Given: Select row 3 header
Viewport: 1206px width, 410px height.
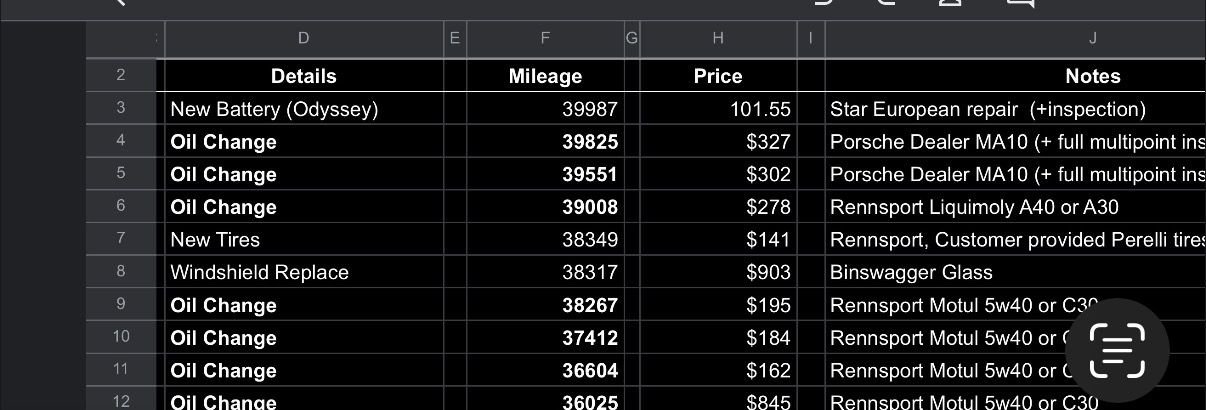Looking at the screenshot, I should click(121, 108).
